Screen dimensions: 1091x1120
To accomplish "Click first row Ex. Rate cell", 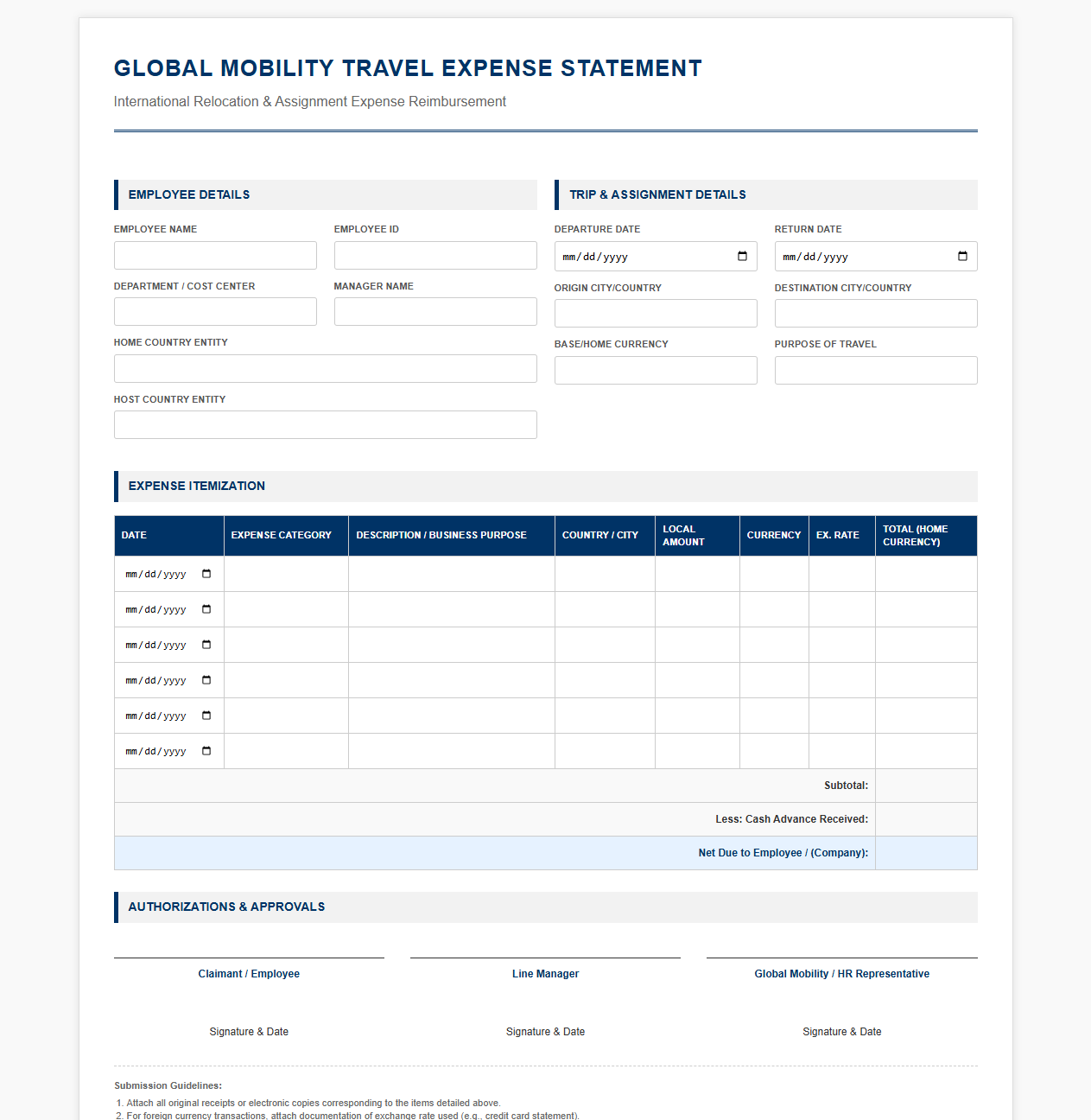I will [842, 574].
